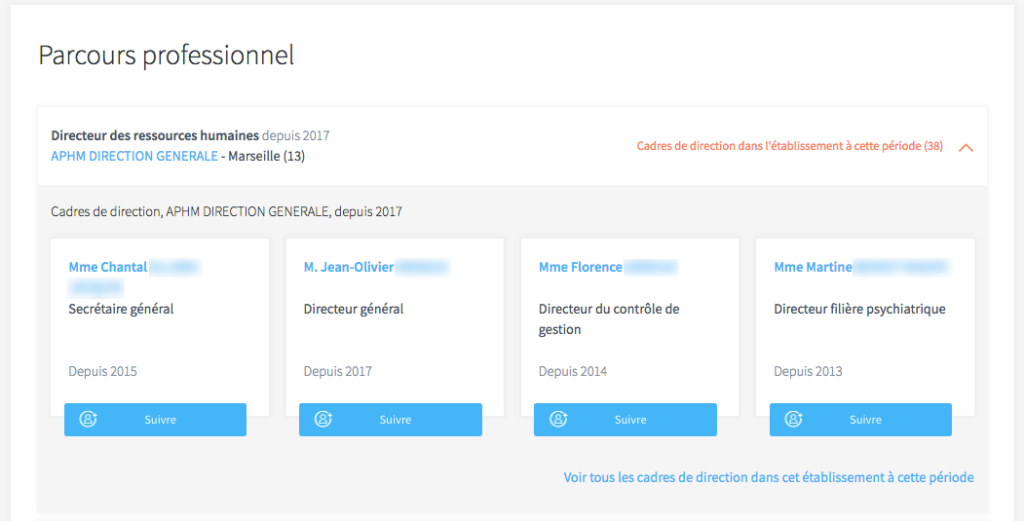This screenshot has width=1024, height=521.
Task: Click follow icon on Mme Florence's card
Action: point(558,420)
